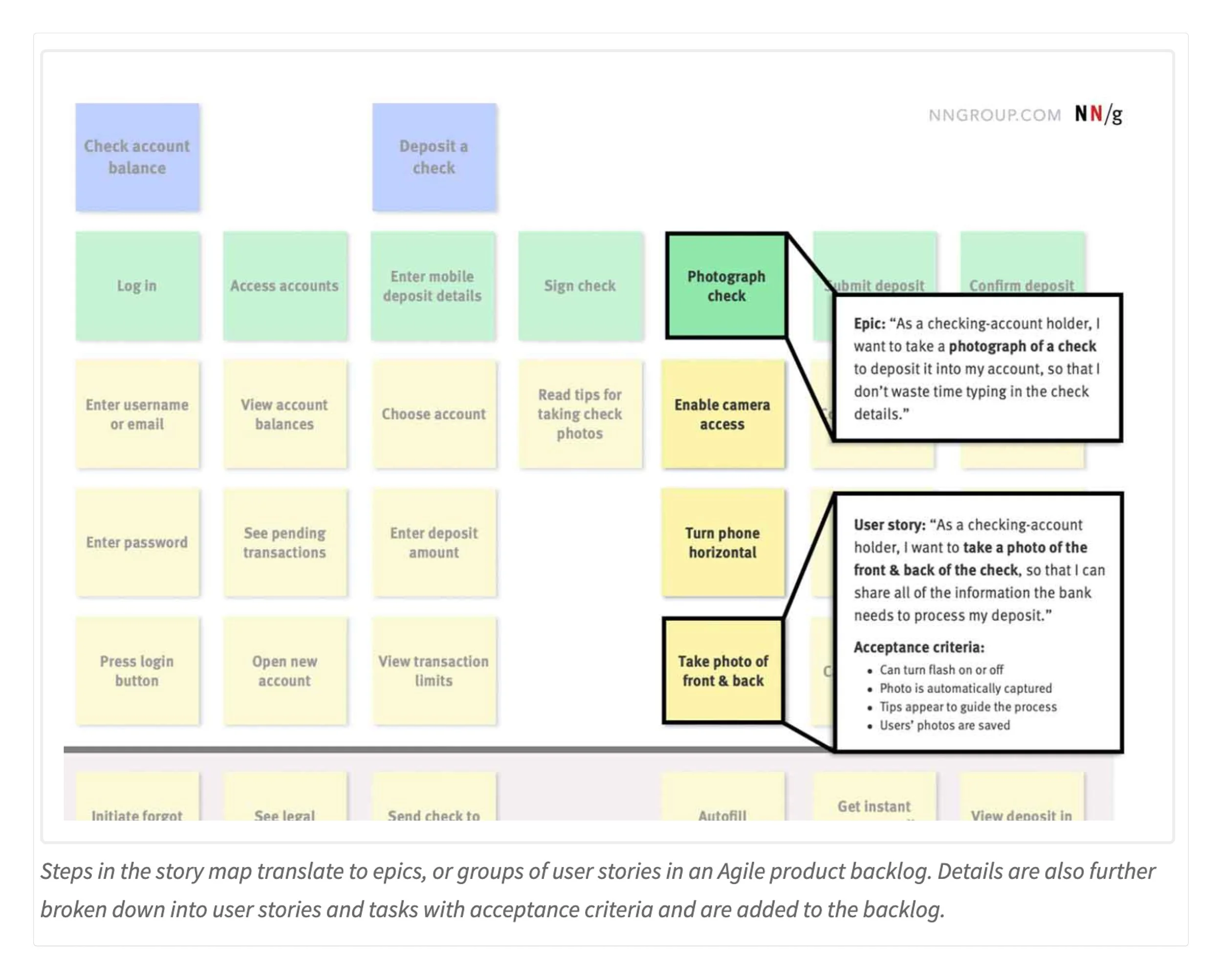Click the Sign check sticky note
The width and height of the screenshot is (1222, 980).
[x=580, y=285]
